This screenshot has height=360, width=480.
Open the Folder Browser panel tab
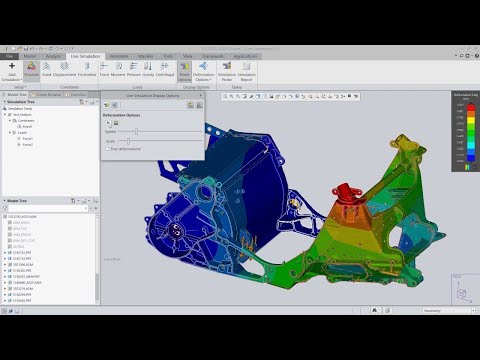pyautogui.click(x=46, y=95)
